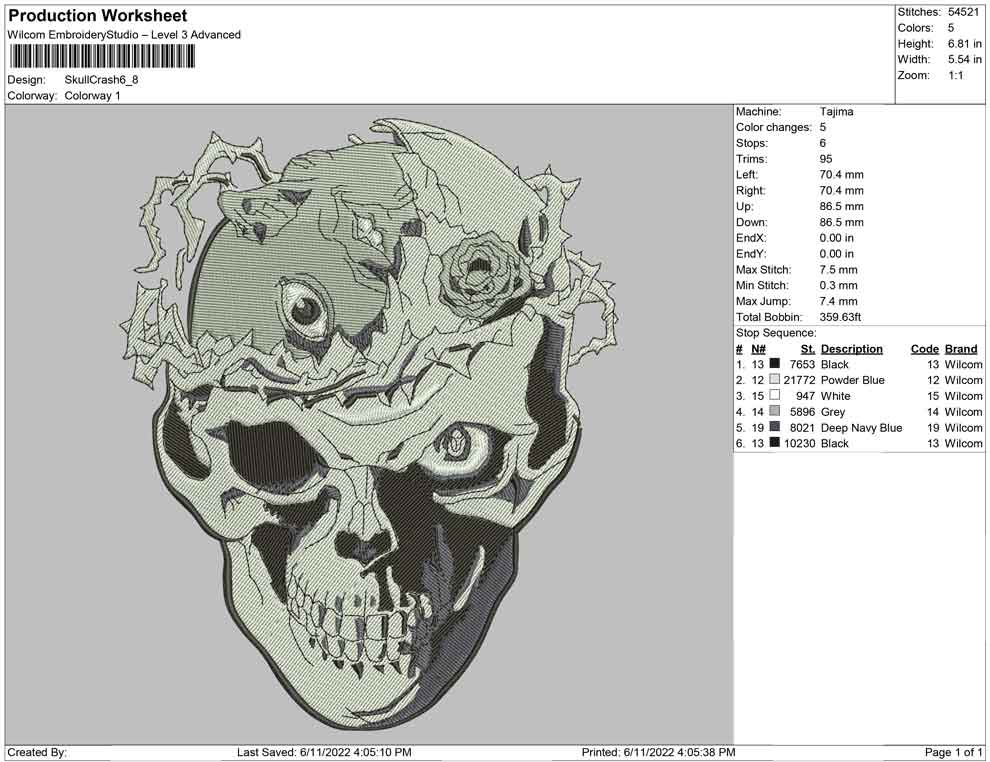Click the 'N#' column header
The image size is (990, 762).
coord(758,348)
